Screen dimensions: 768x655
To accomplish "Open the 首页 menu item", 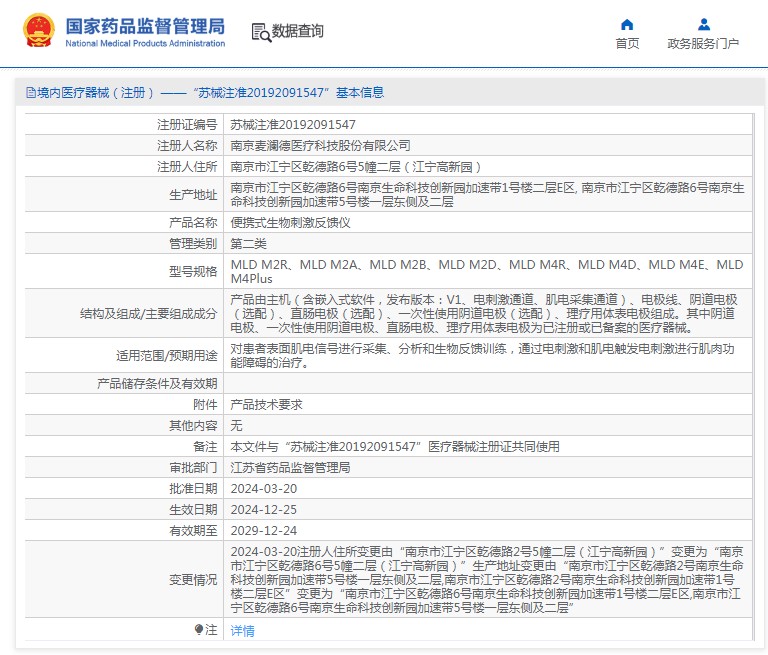I will pyautogui.click(x=627, y=44).
